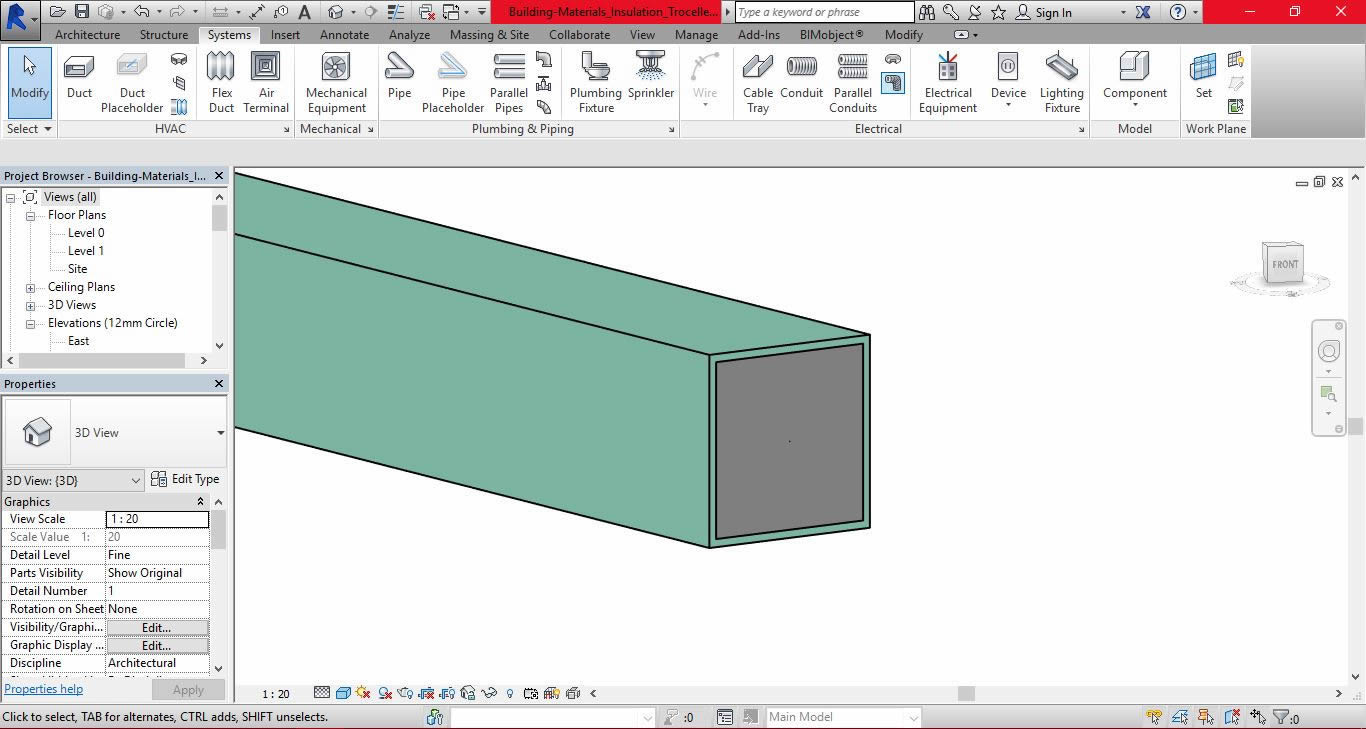The width and height of the screenshot is (1366, 729).
Task: Select the Duct Placeholder tool
Action: tap(131, 84)
